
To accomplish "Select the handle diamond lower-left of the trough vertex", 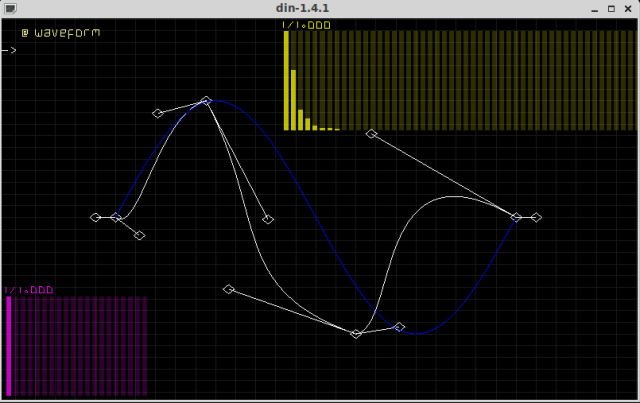I will click(228, 289).
